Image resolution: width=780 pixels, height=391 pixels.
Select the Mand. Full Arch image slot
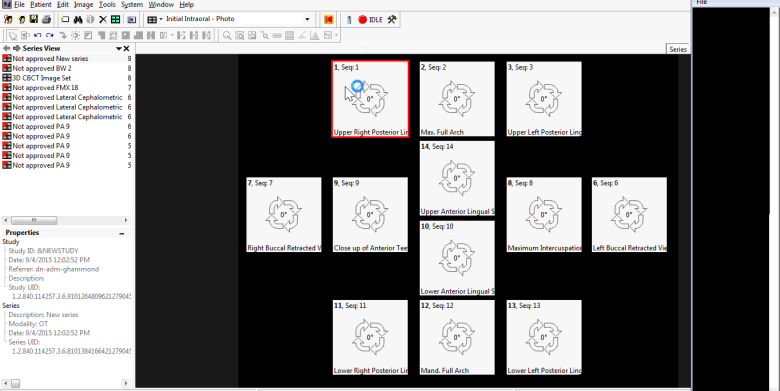457,337
